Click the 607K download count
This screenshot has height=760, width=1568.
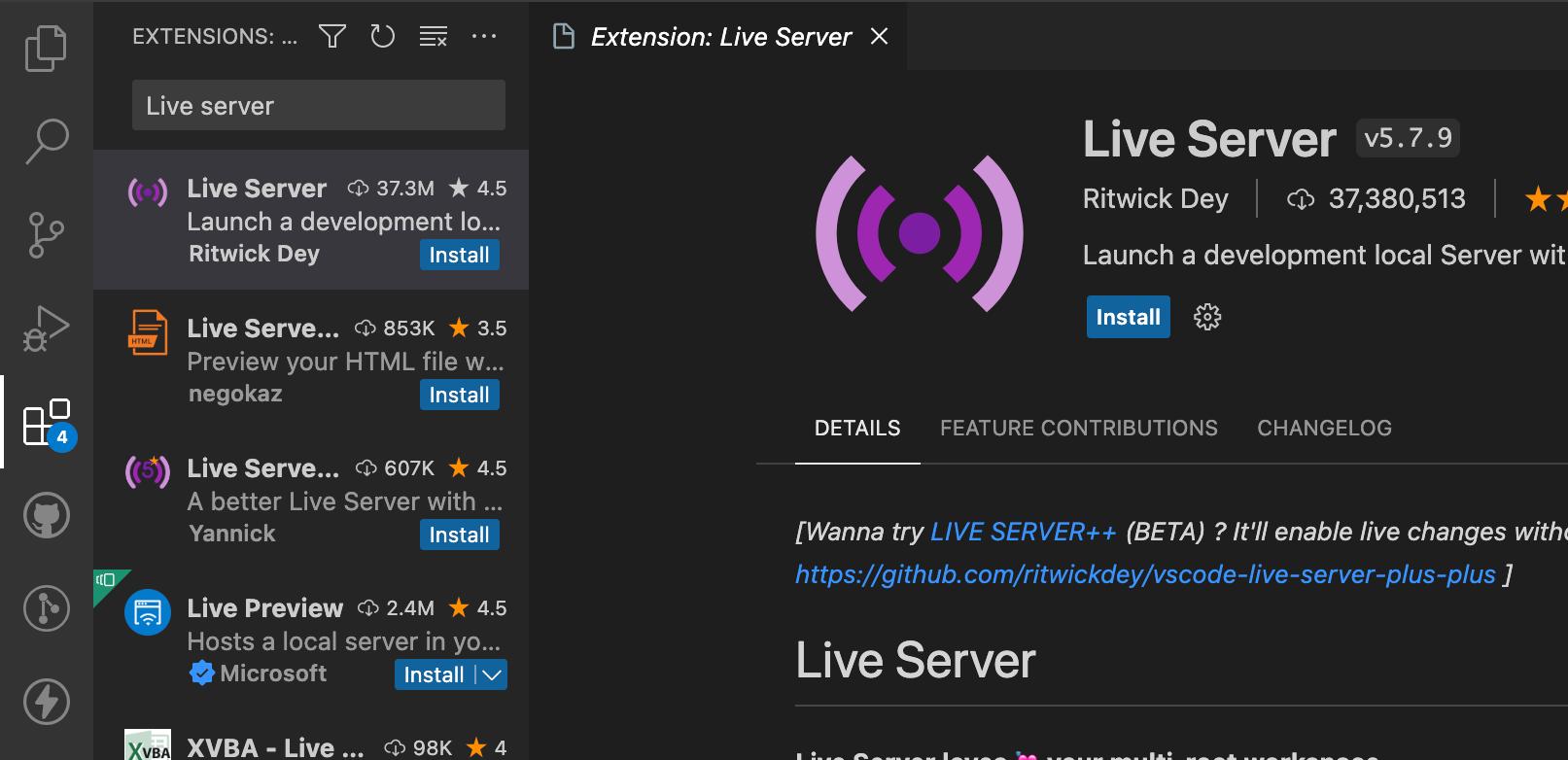[x=409, y=468]
